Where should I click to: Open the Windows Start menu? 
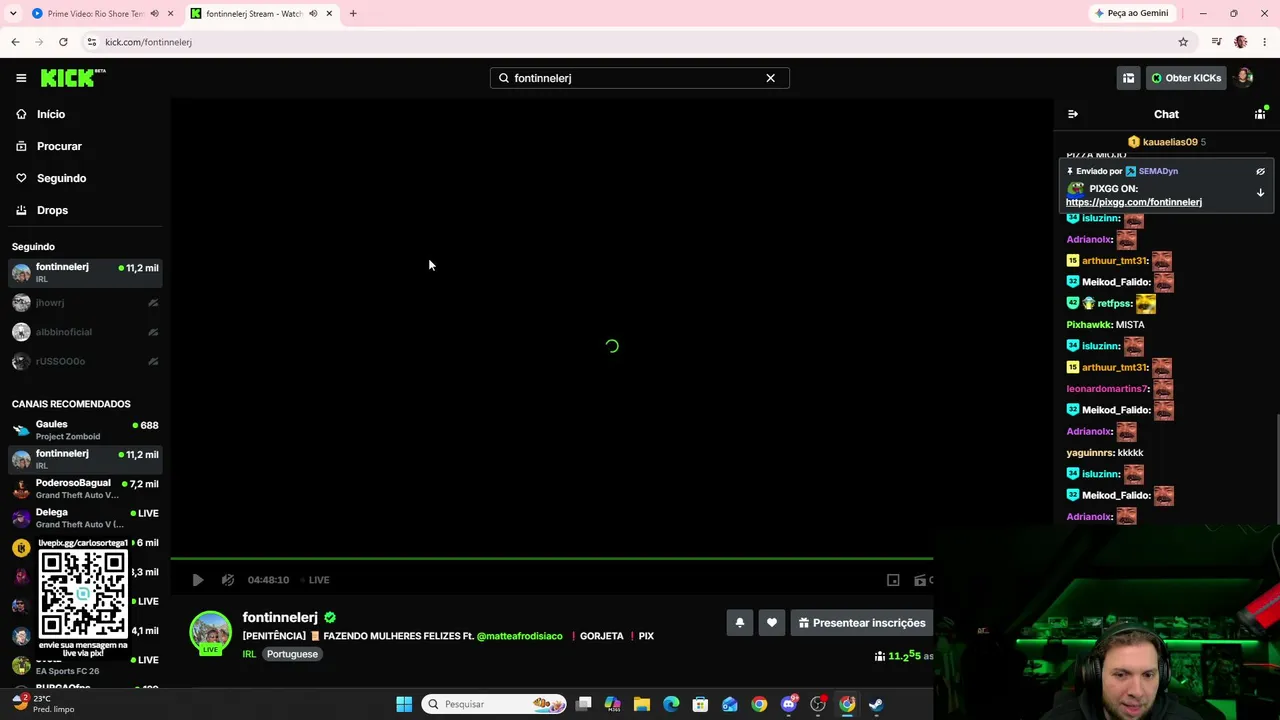(404, 704)
